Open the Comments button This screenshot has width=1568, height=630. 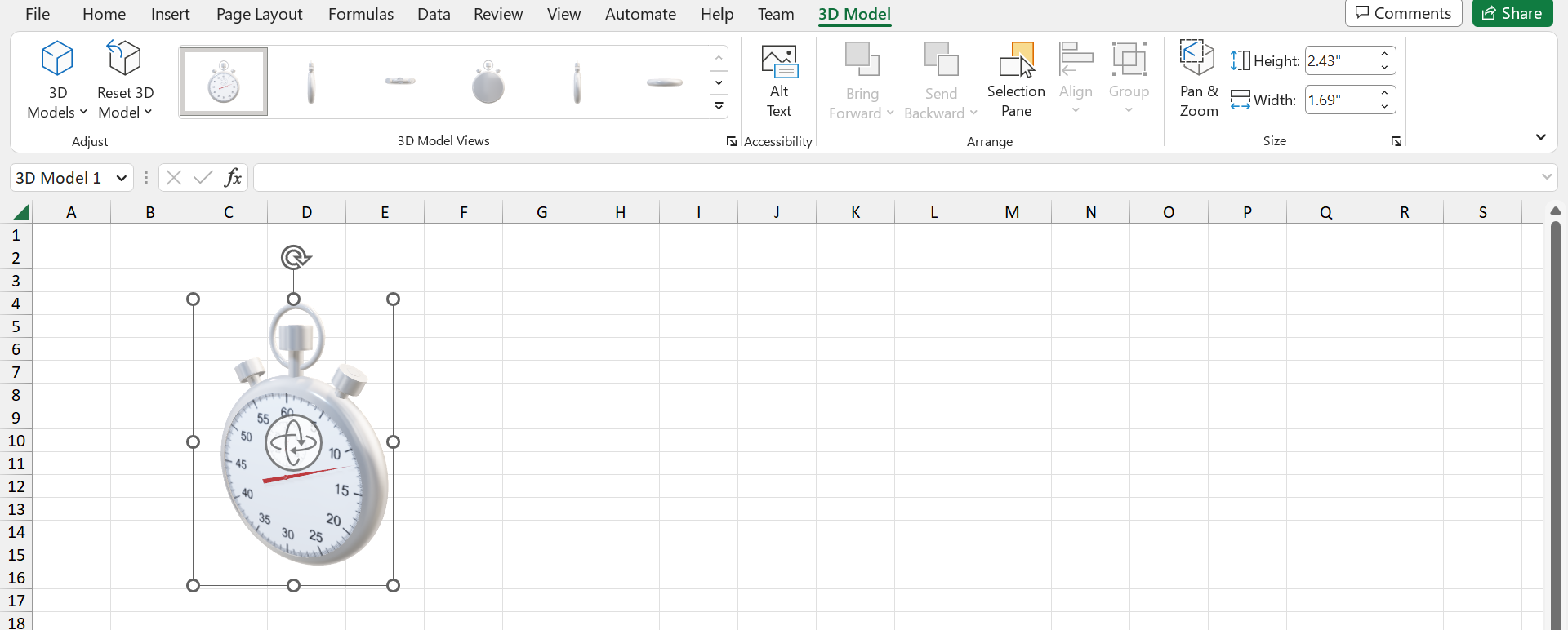pos(1403,13)
